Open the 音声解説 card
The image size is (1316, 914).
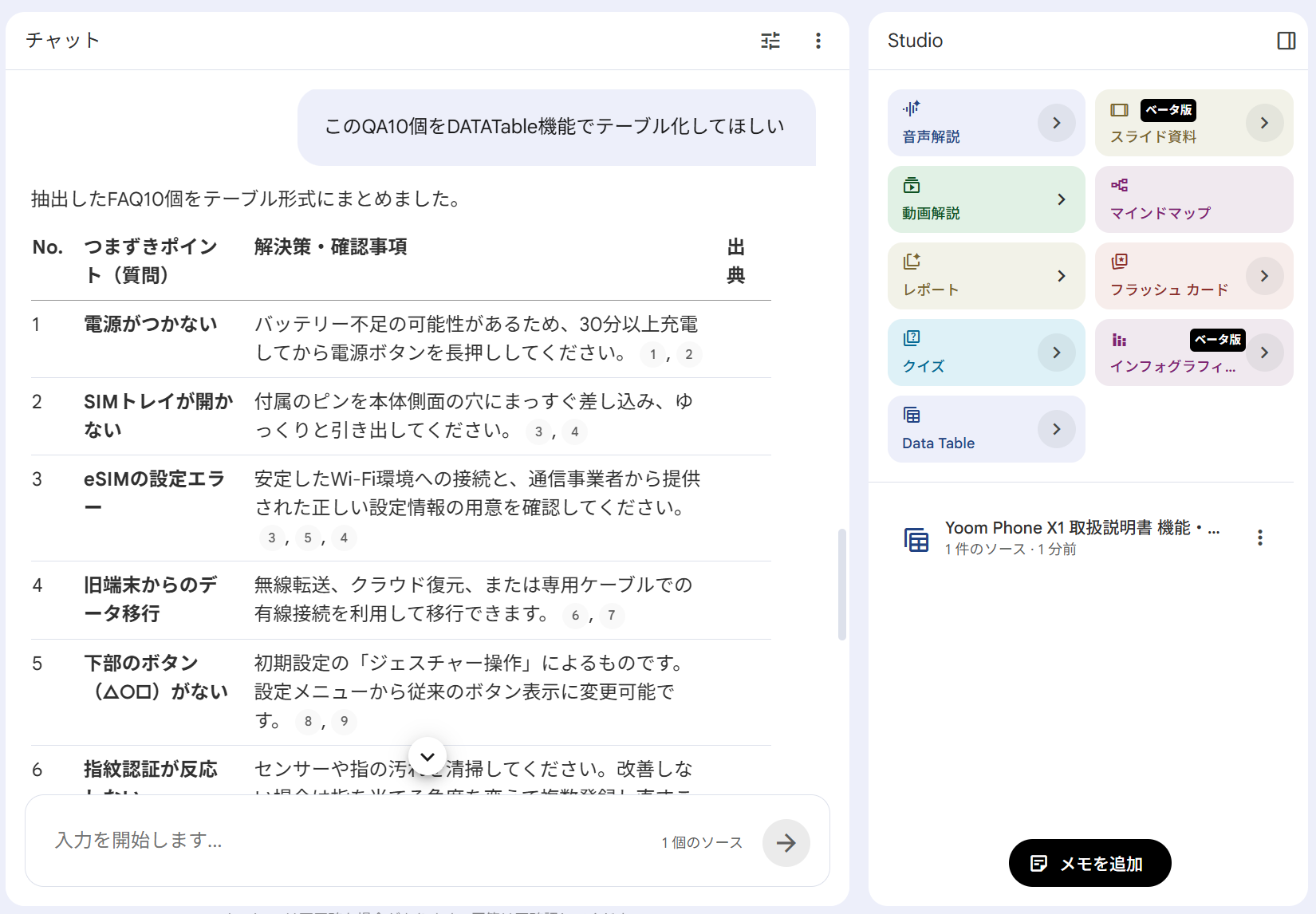point(986,123)
